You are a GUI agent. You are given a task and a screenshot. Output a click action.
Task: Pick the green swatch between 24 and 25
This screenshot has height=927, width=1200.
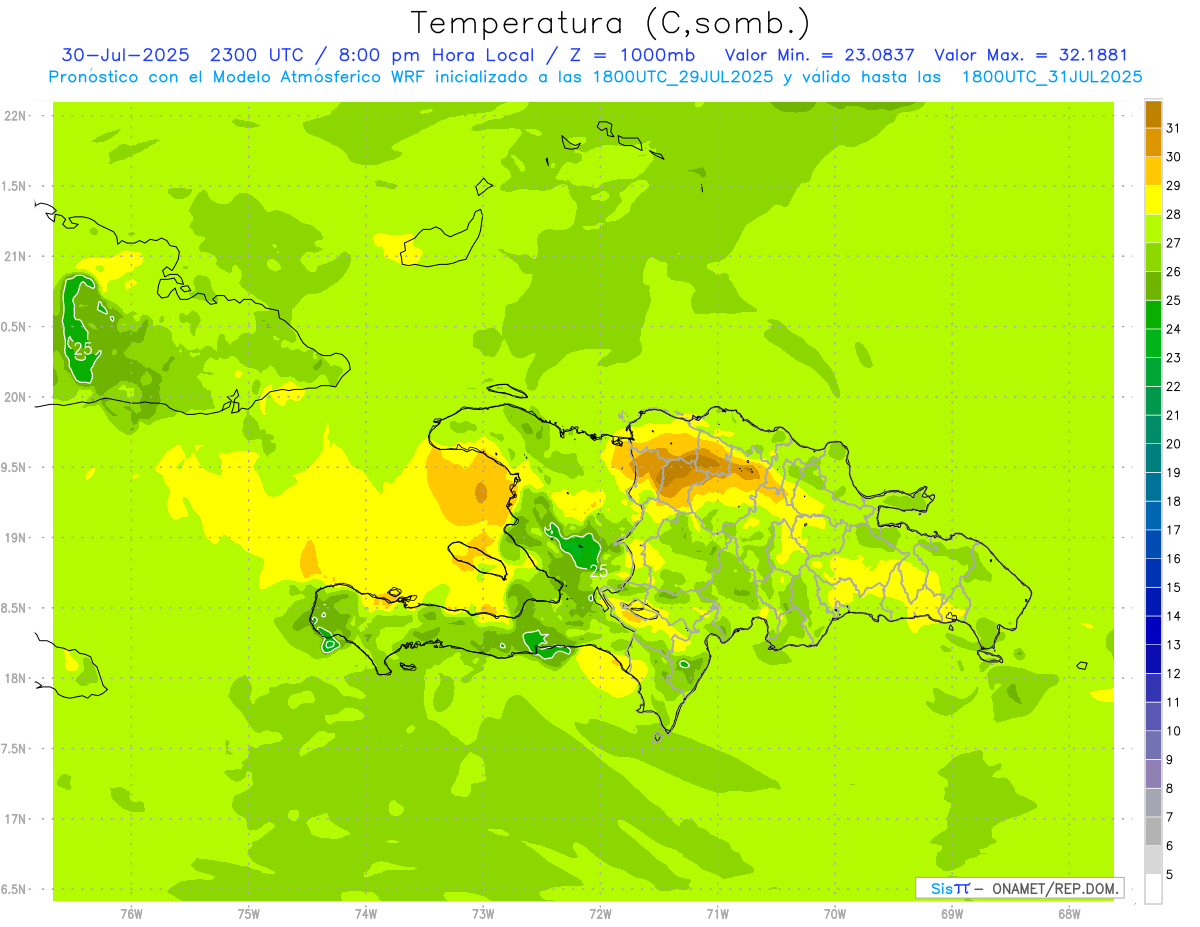[x=1153, y=314]
